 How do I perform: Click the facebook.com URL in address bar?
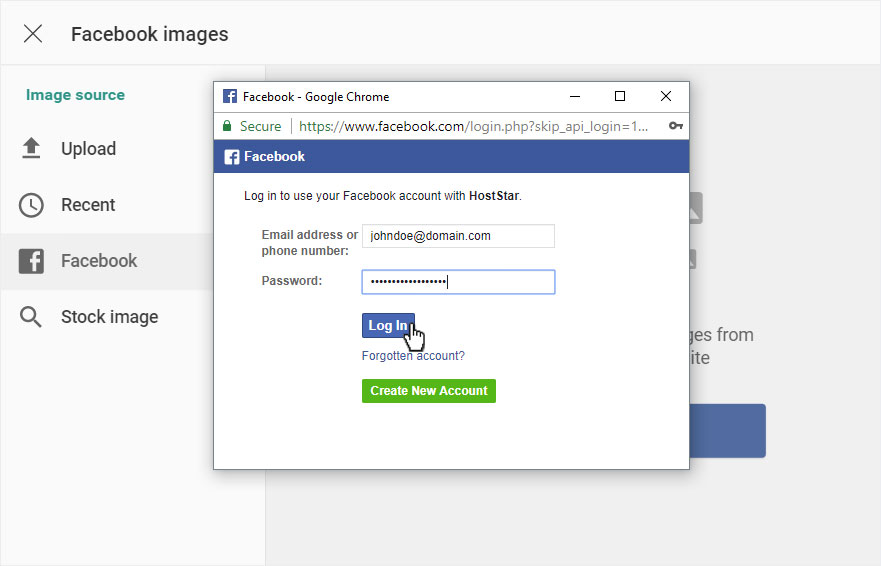click(473, 126)
